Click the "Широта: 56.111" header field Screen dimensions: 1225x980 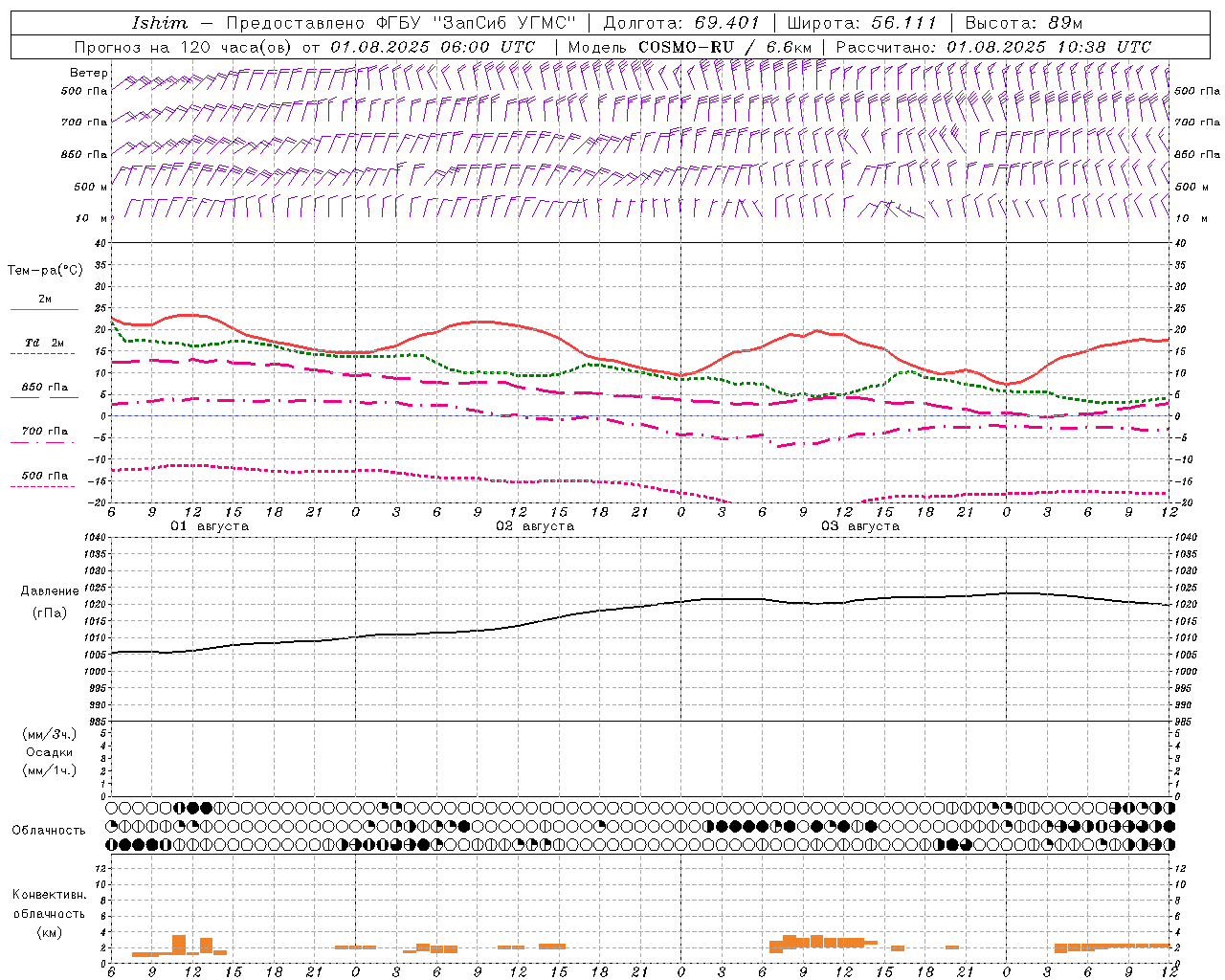pos(861,23)
